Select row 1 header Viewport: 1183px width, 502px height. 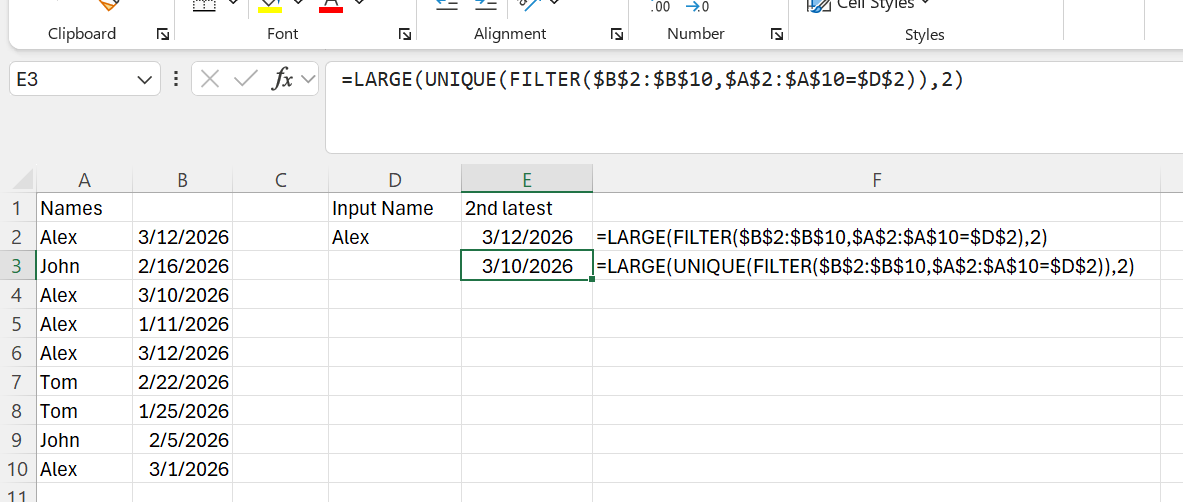[18, 208]
